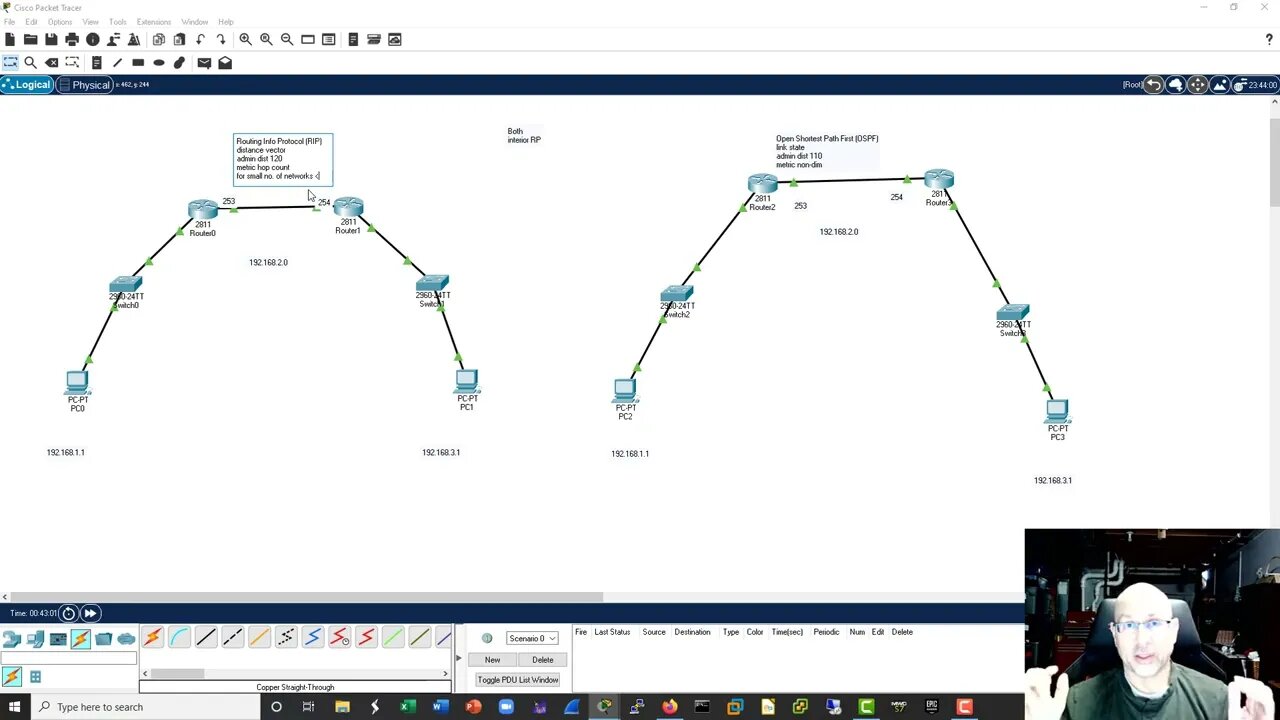Undo the last action

200,39
